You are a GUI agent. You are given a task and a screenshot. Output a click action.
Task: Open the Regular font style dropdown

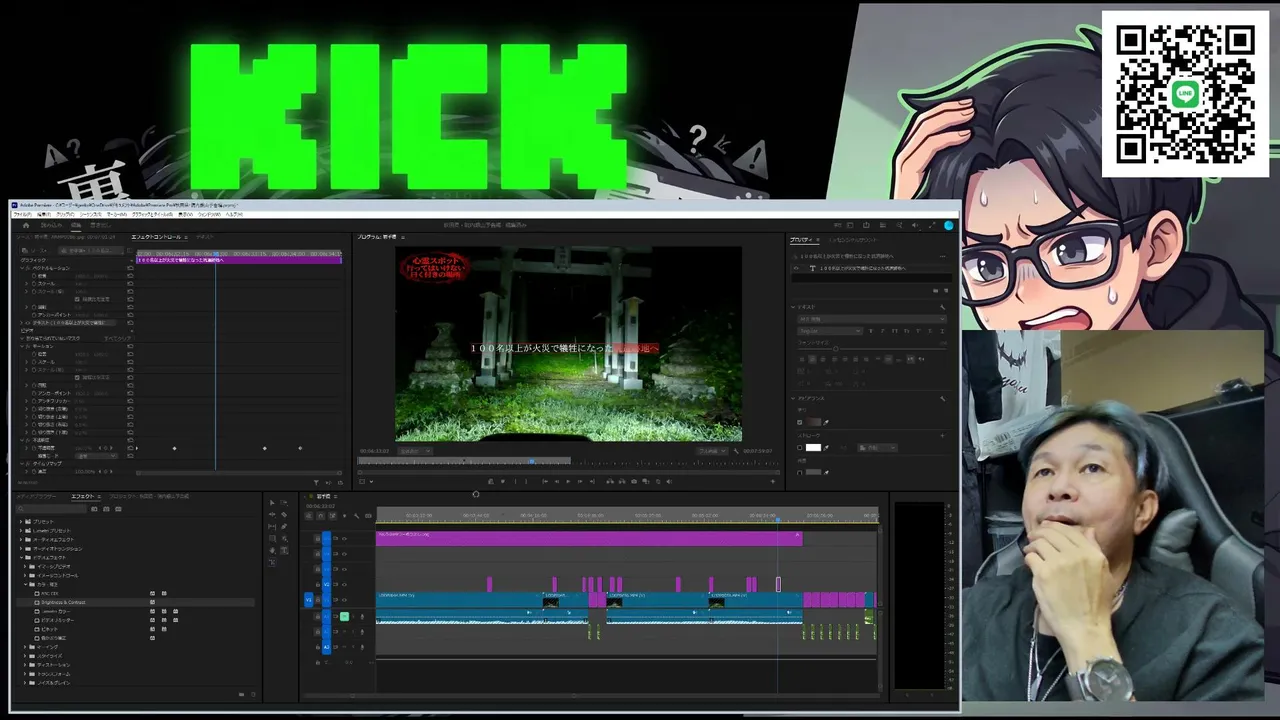point(829,331)
